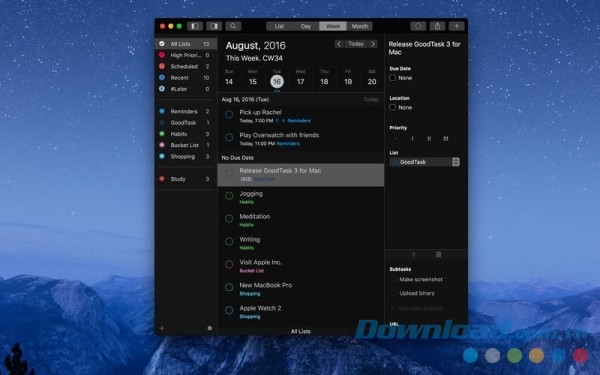Enable the Location checkbox
600x375 pixels.
393,108
